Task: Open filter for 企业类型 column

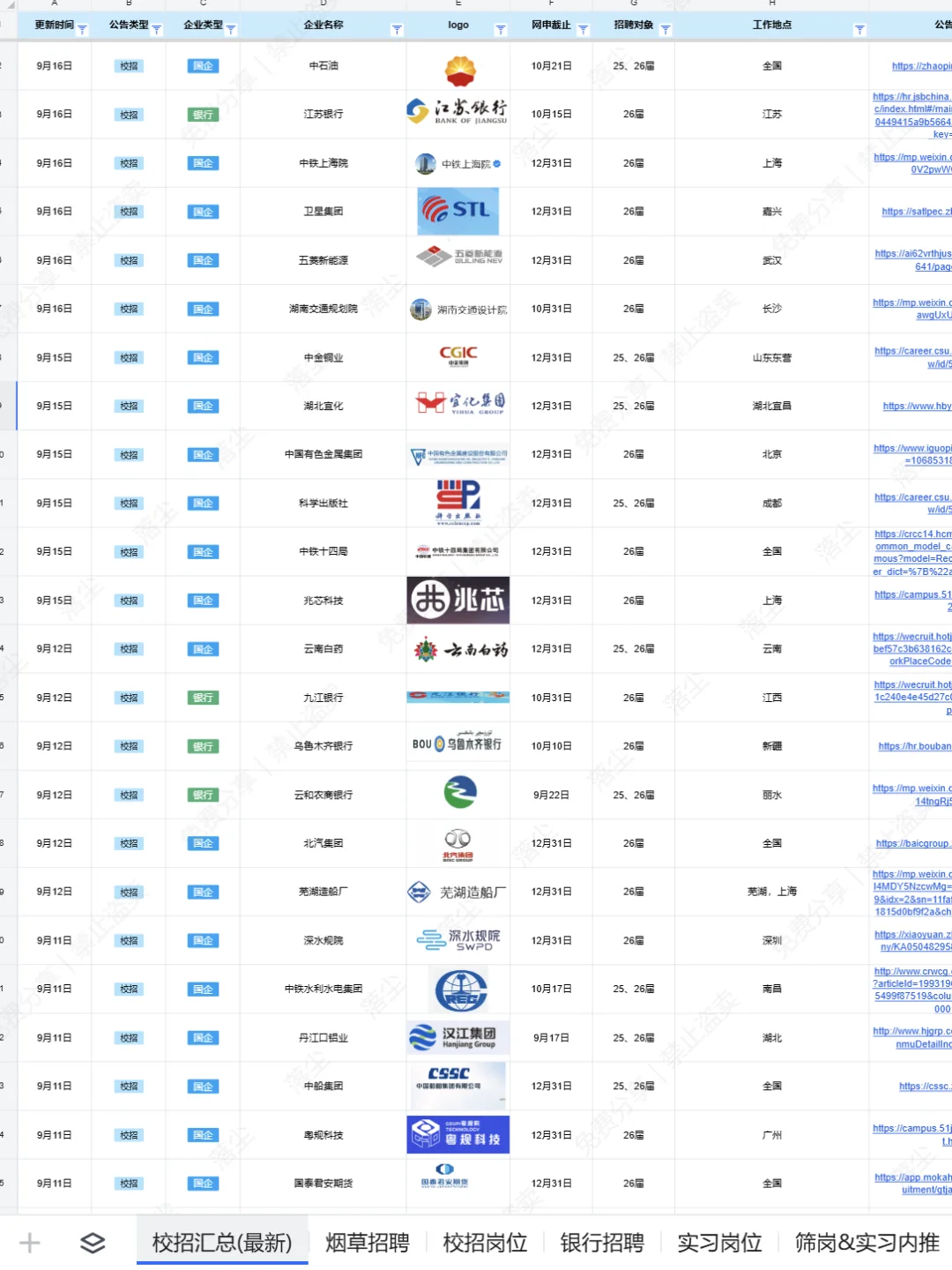Action: click(x=231, y=30)
